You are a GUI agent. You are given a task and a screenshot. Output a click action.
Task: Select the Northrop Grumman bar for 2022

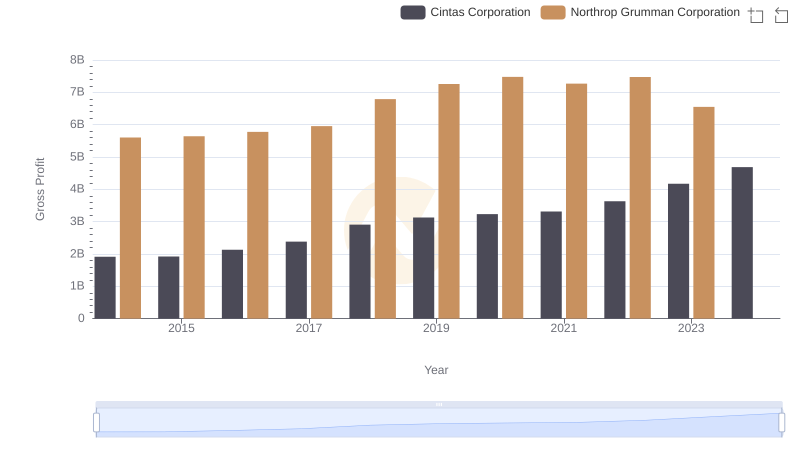click(x=640, y=198)
